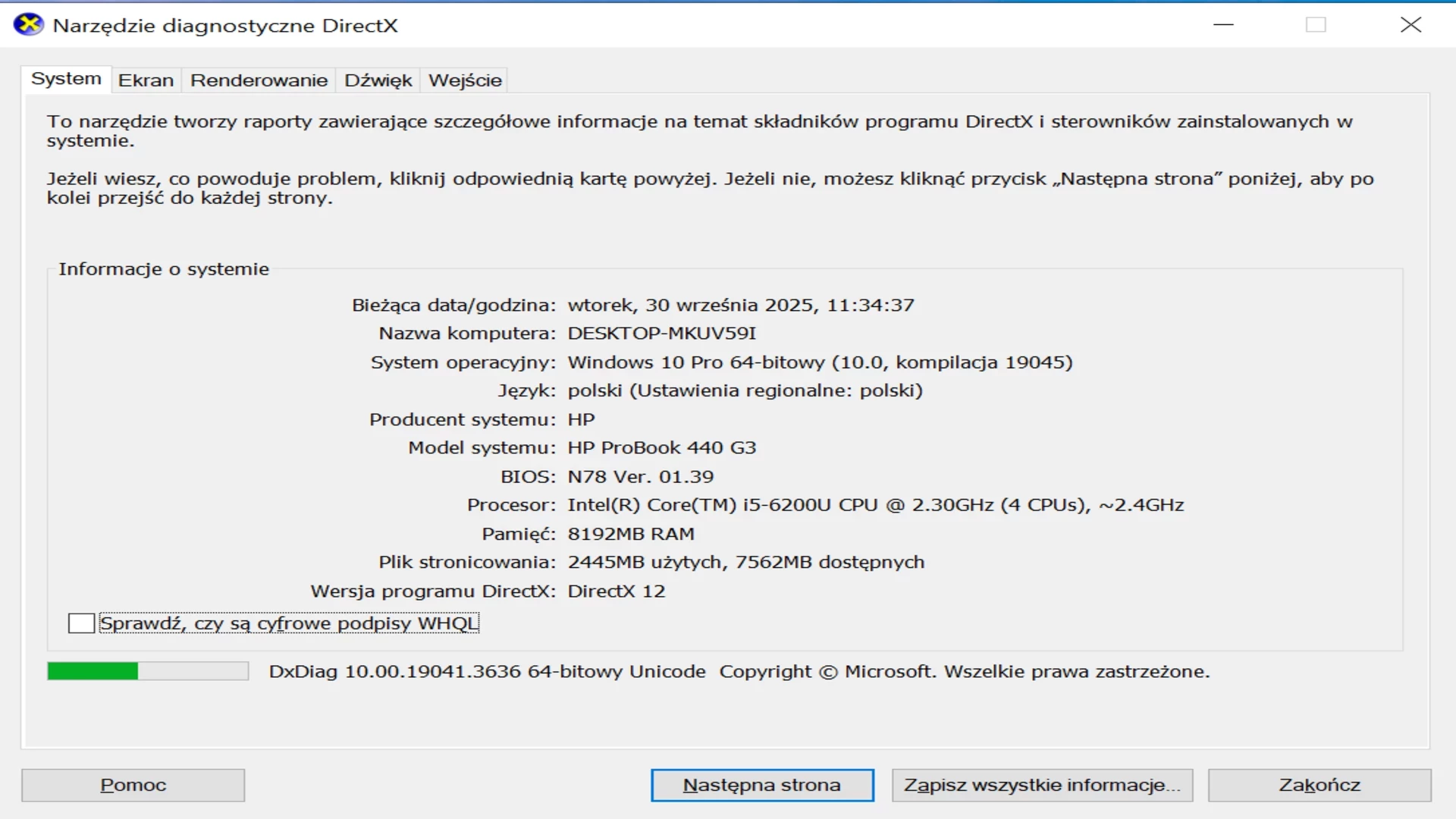Click the intro paragraph starting To narzędzie tworzy
The image size is (1456, 819).
pyautogui.click(x=699, y=131)
